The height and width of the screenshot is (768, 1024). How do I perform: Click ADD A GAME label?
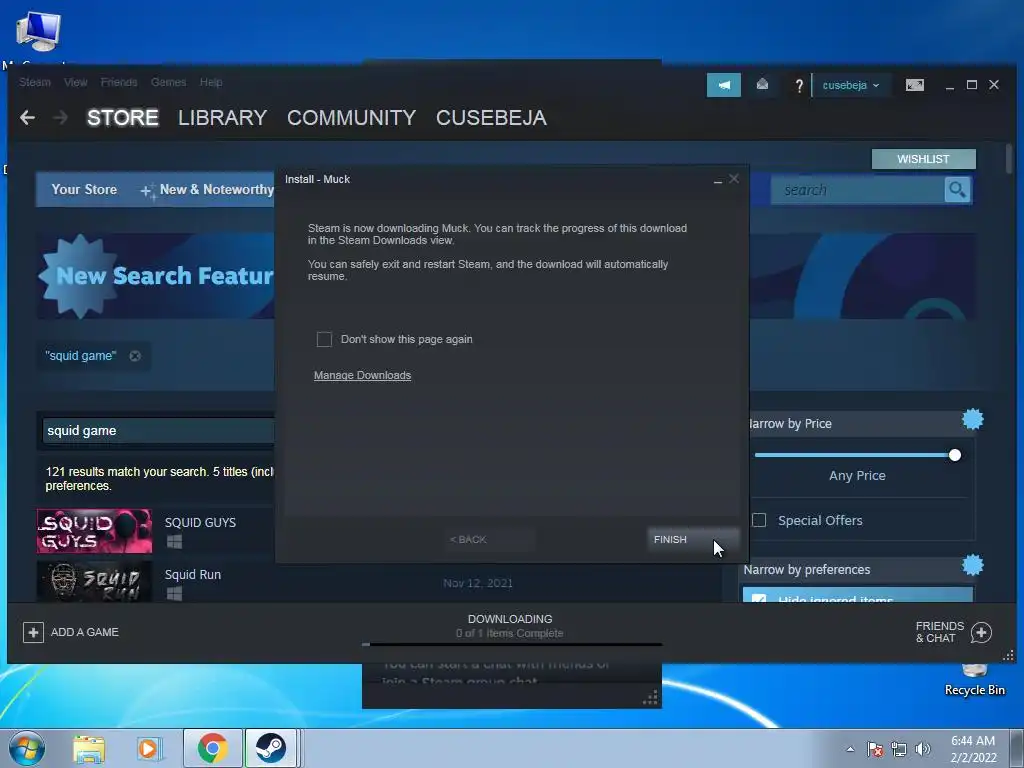[85, 632]
